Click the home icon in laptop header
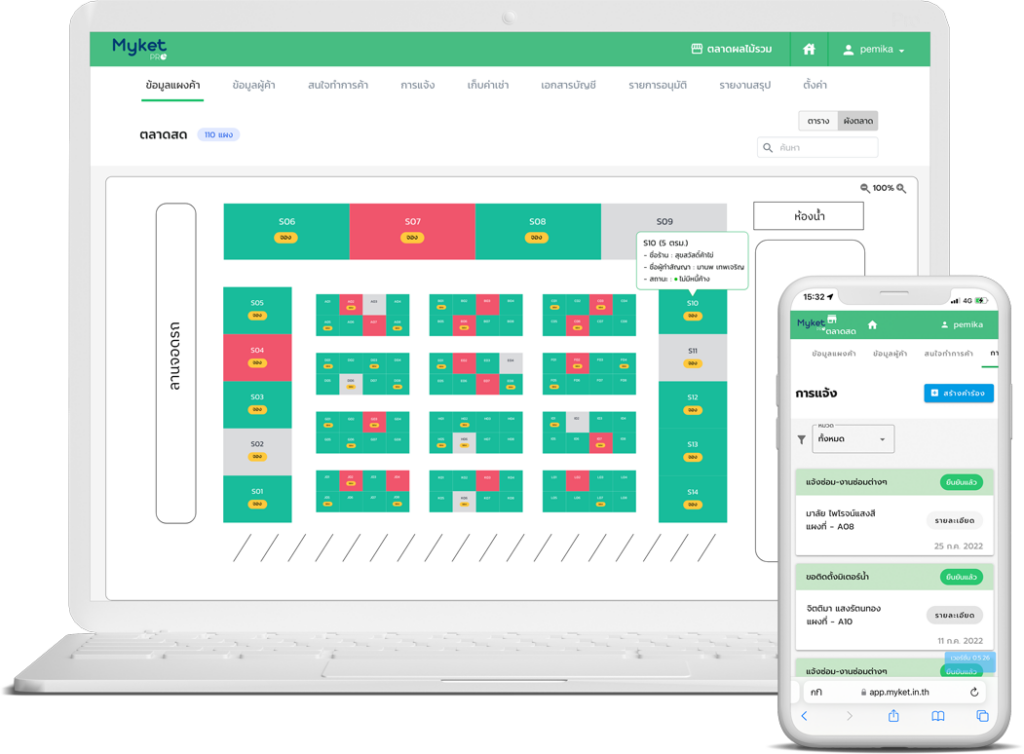The width and height of the screenshot is (1024, 754). point(809,49)
